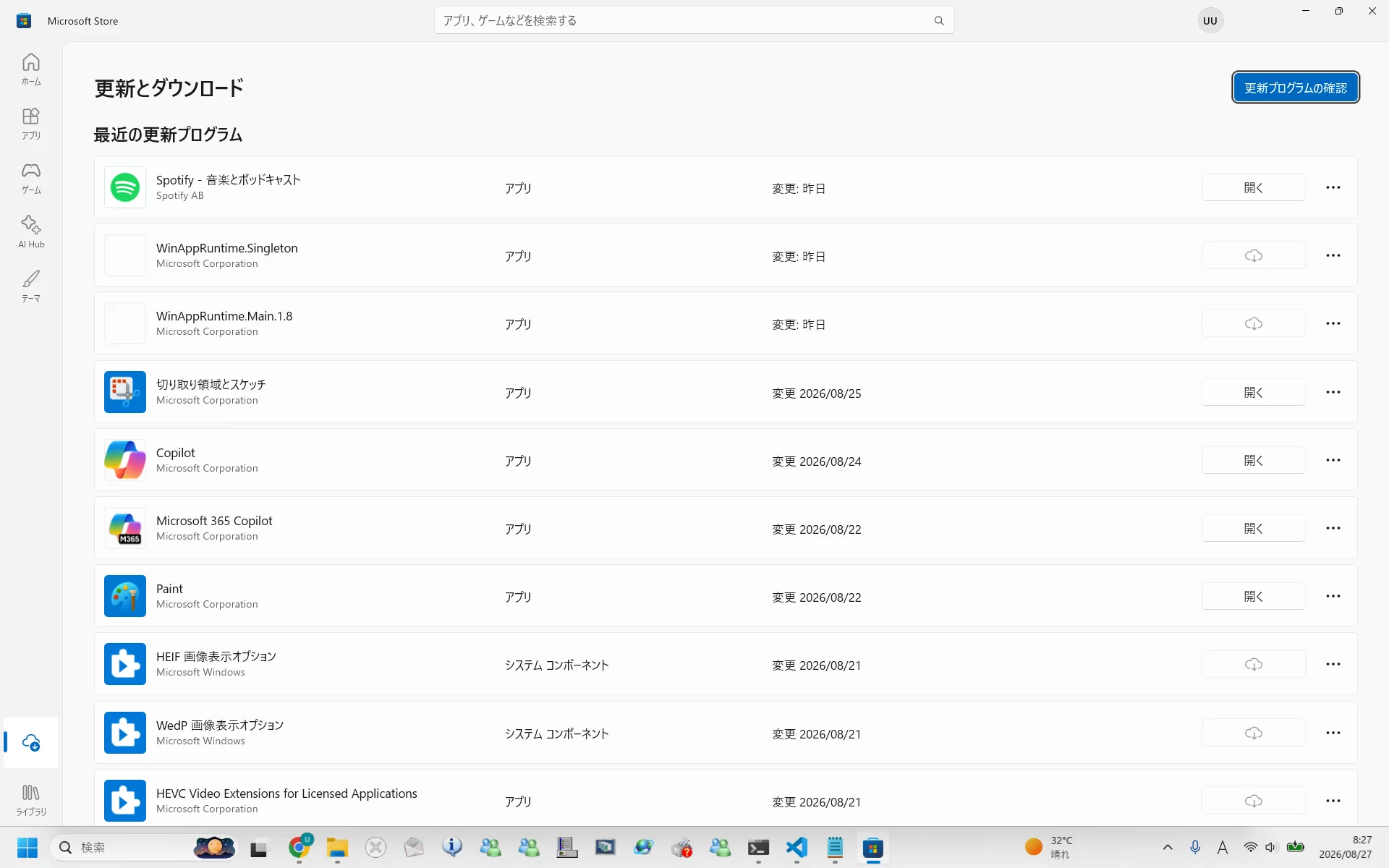Open the UU user profile avatar

click(1210, 21)
